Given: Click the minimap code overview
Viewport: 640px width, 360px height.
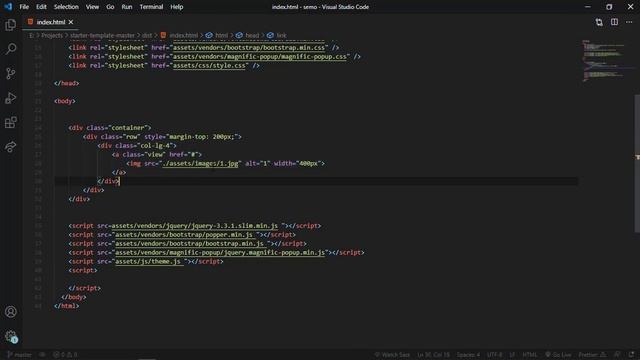Looking at the screenshot, I should [606, 61].
